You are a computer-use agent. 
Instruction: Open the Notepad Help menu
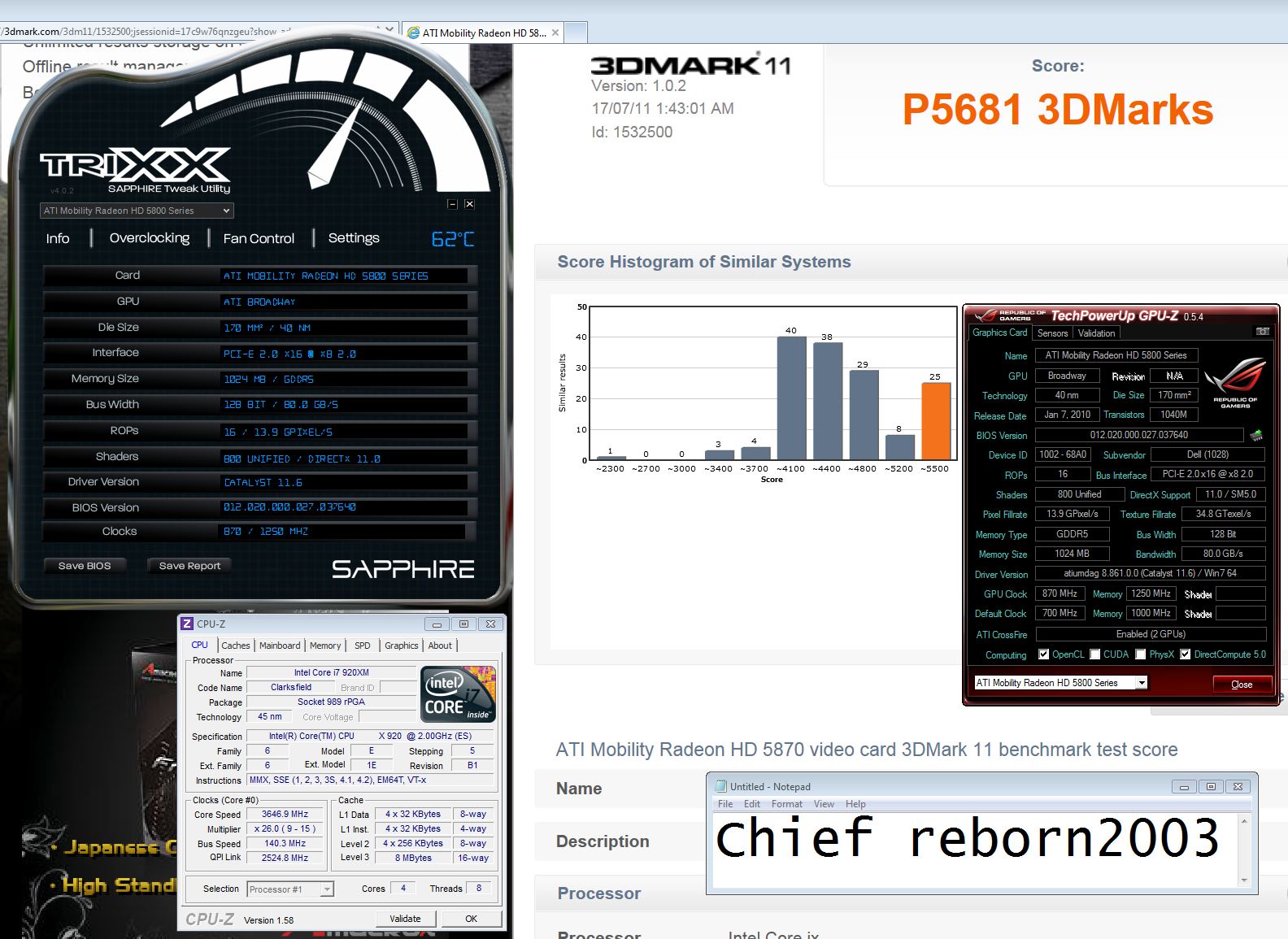coord(855,804)
